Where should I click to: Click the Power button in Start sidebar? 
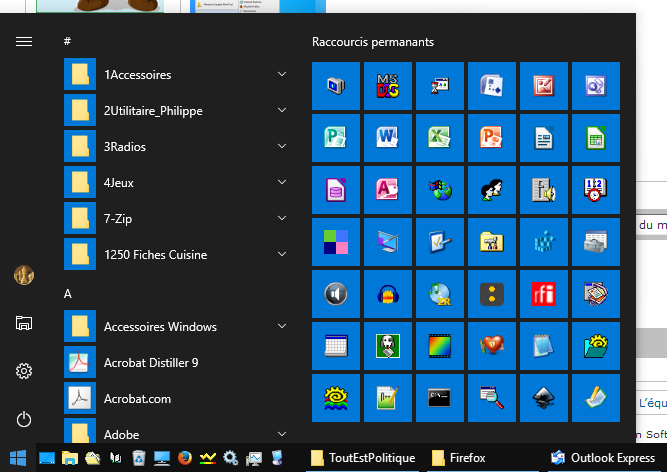(24, 419)
